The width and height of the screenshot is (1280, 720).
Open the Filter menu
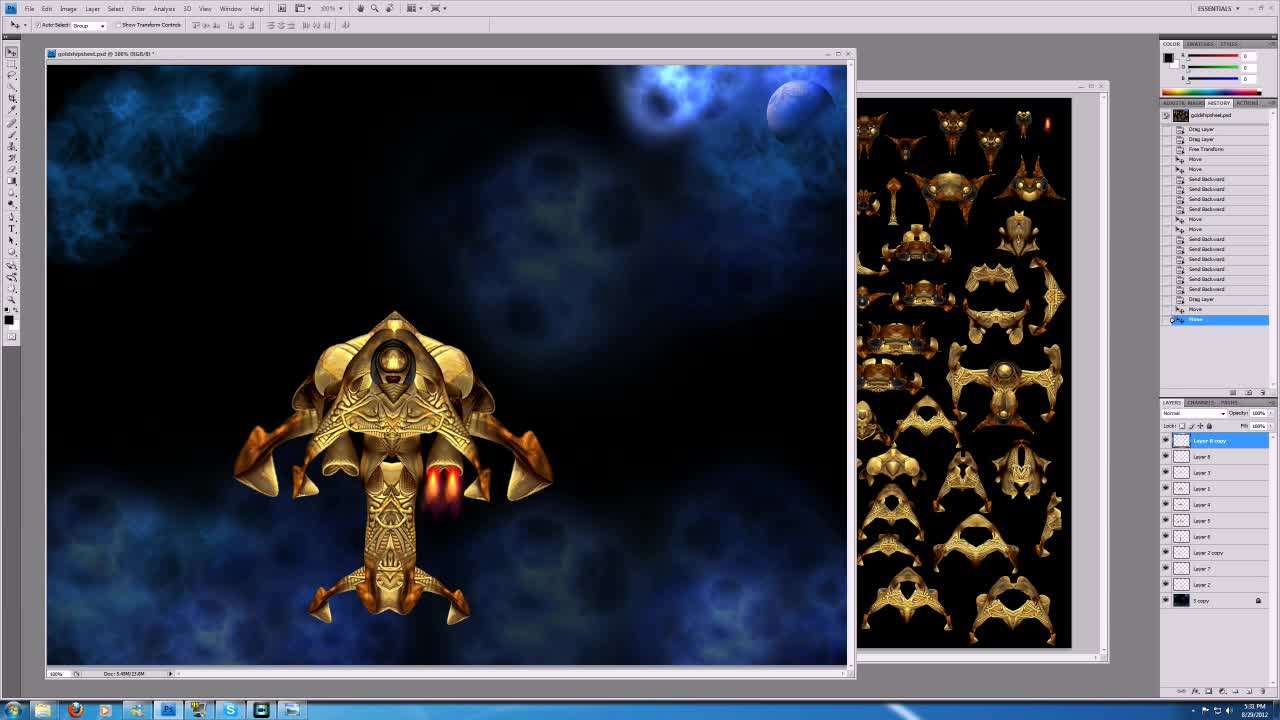pos(138,8)
